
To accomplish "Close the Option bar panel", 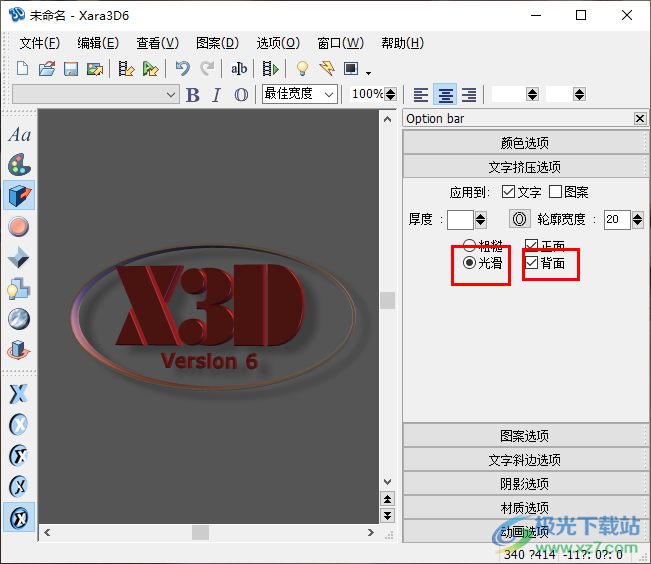I will click(x=640, y=119).
